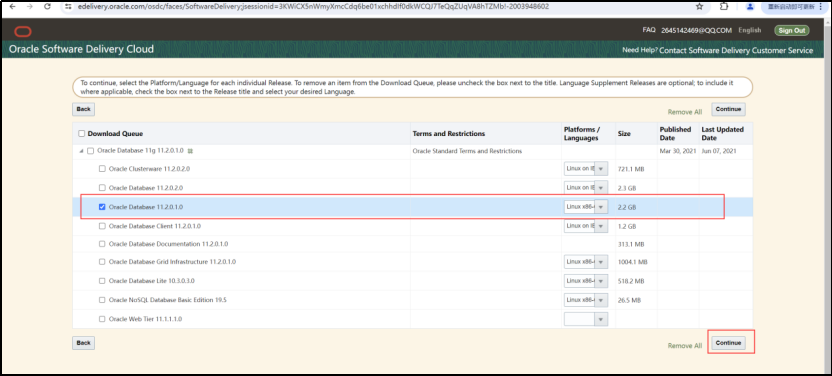Click the Jun 07, 2021 last updated date
The width and height of the screenshot is (832, 376).
coord(718,151)
